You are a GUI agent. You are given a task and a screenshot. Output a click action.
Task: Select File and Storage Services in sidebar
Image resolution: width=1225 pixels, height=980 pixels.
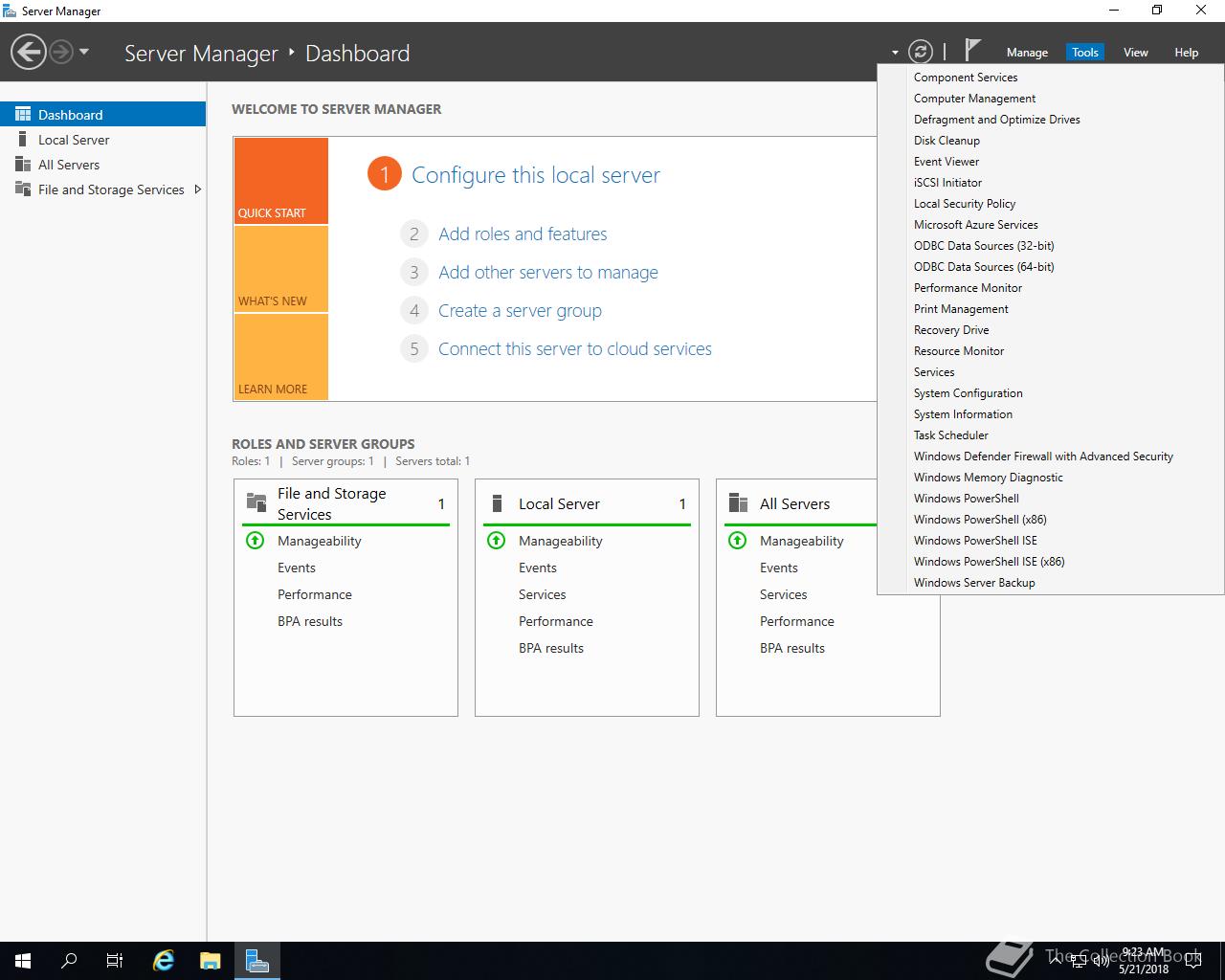click(x=102, y=189)
